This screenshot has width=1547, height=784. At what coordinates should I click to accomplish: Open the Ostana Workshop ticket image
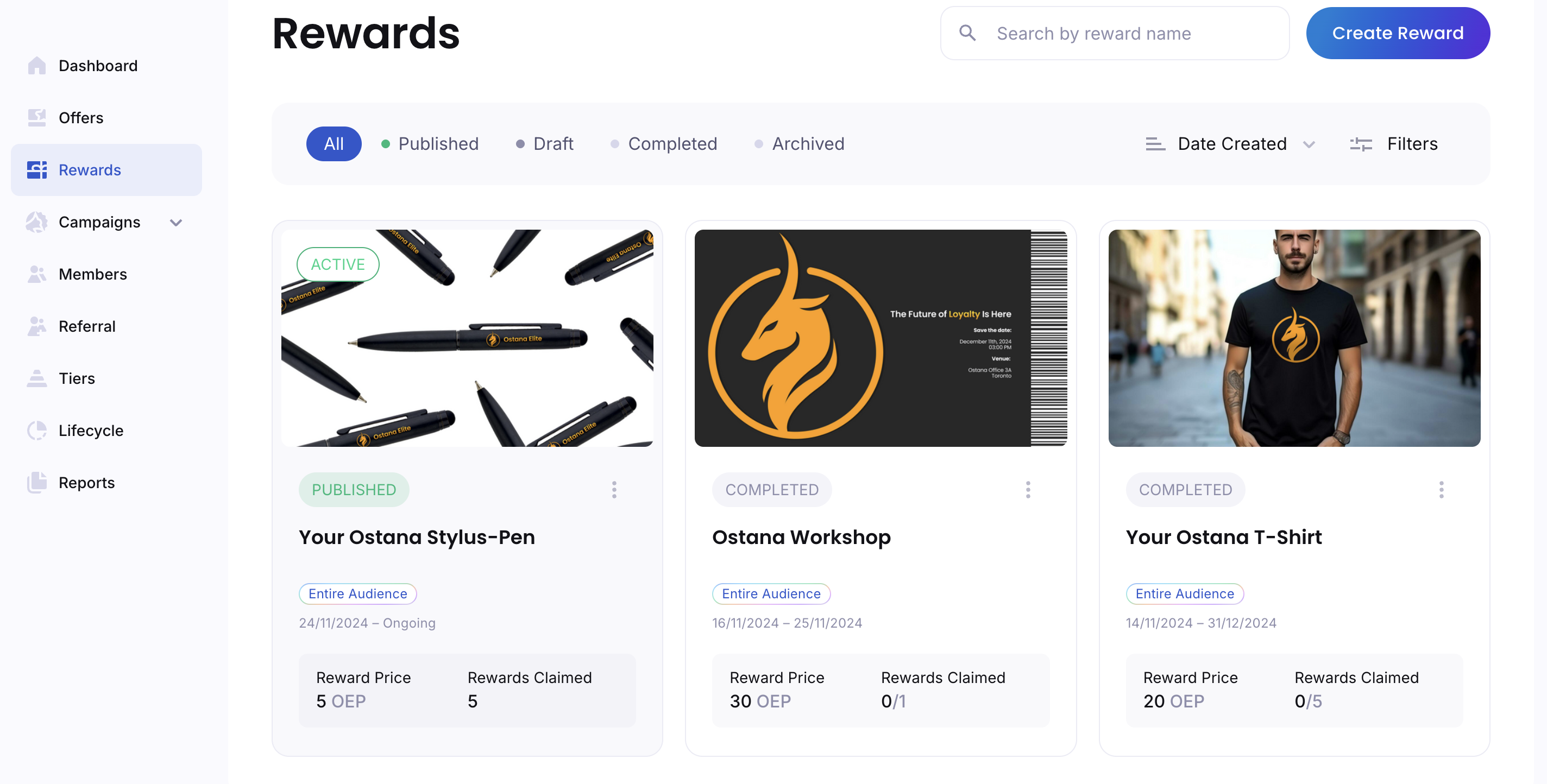pyautogui.click(x=881, y=338)
